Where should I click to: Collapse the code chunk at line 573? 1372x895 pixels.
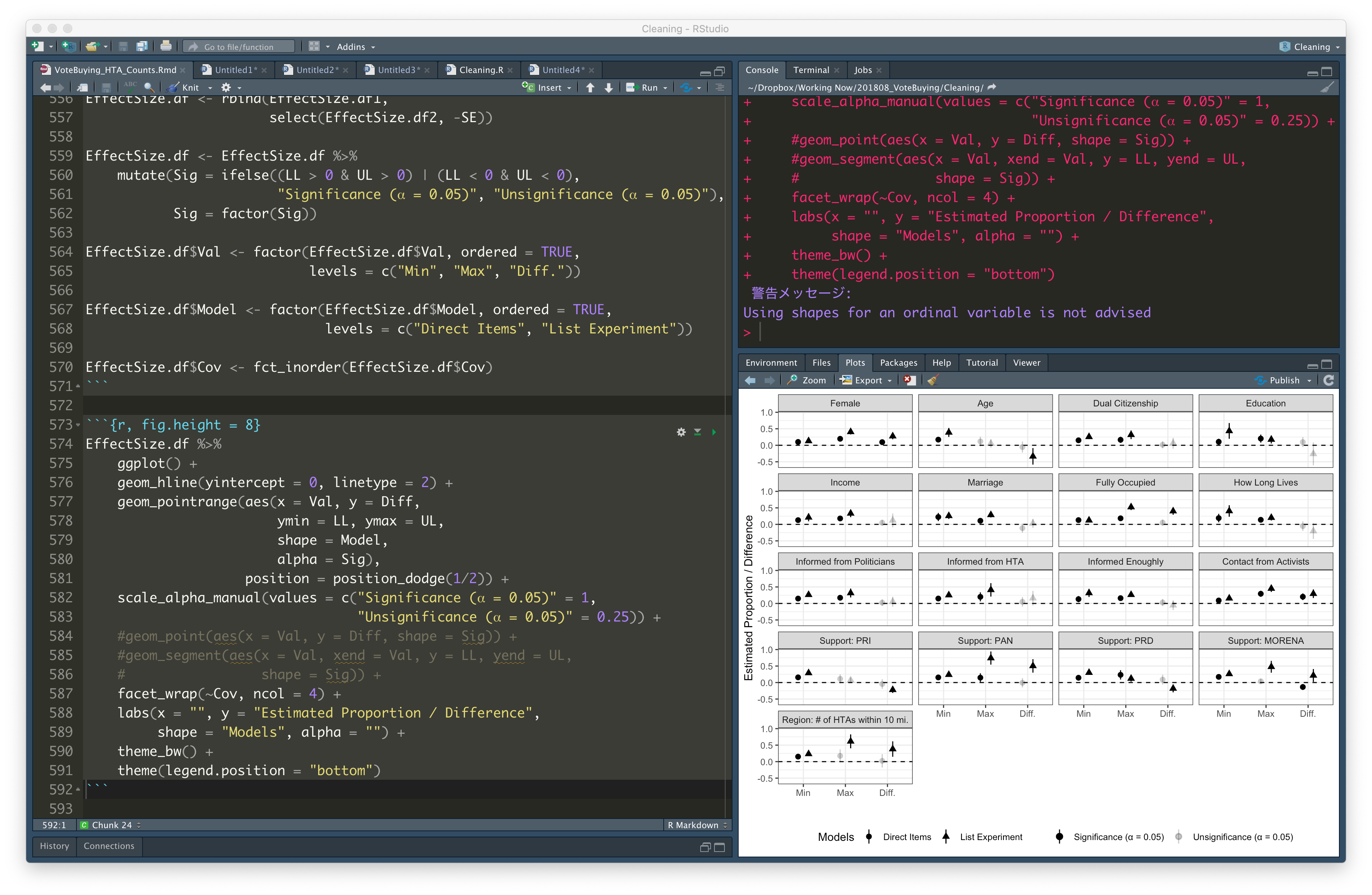coord(78,425)
